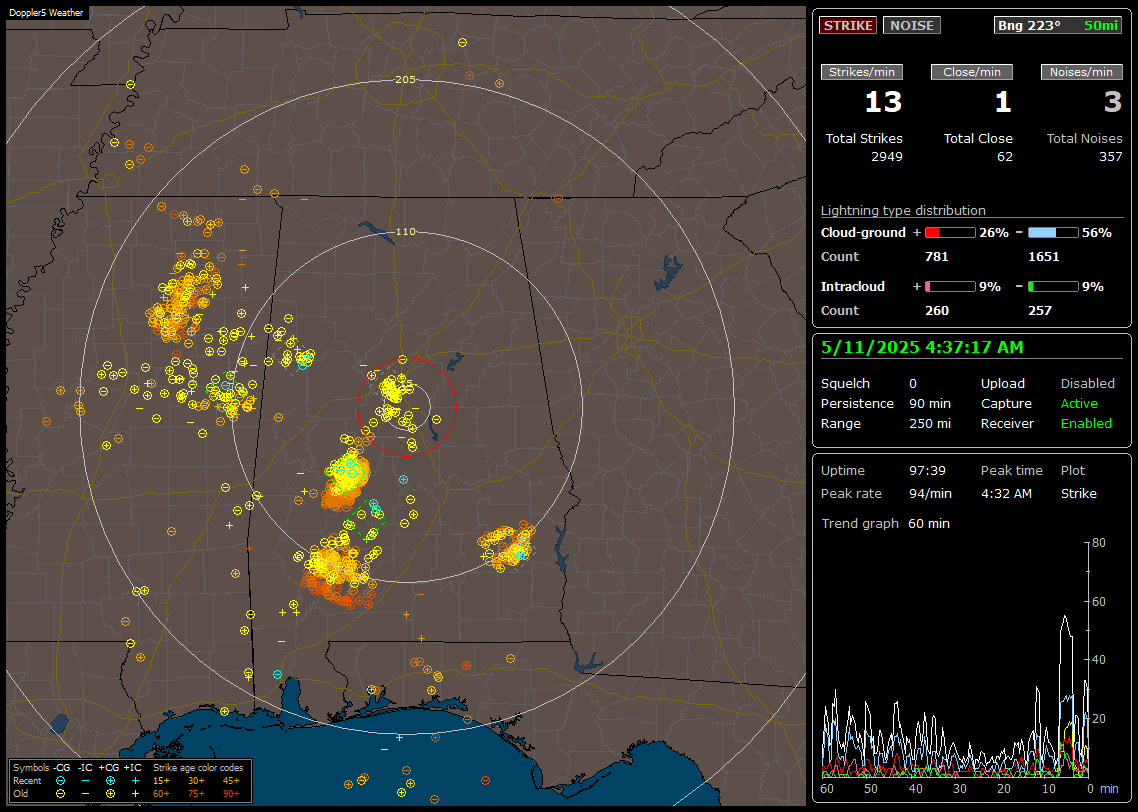1138x812 pixels.
Task: Click the 205 range ring label
Action: (405, 79)
